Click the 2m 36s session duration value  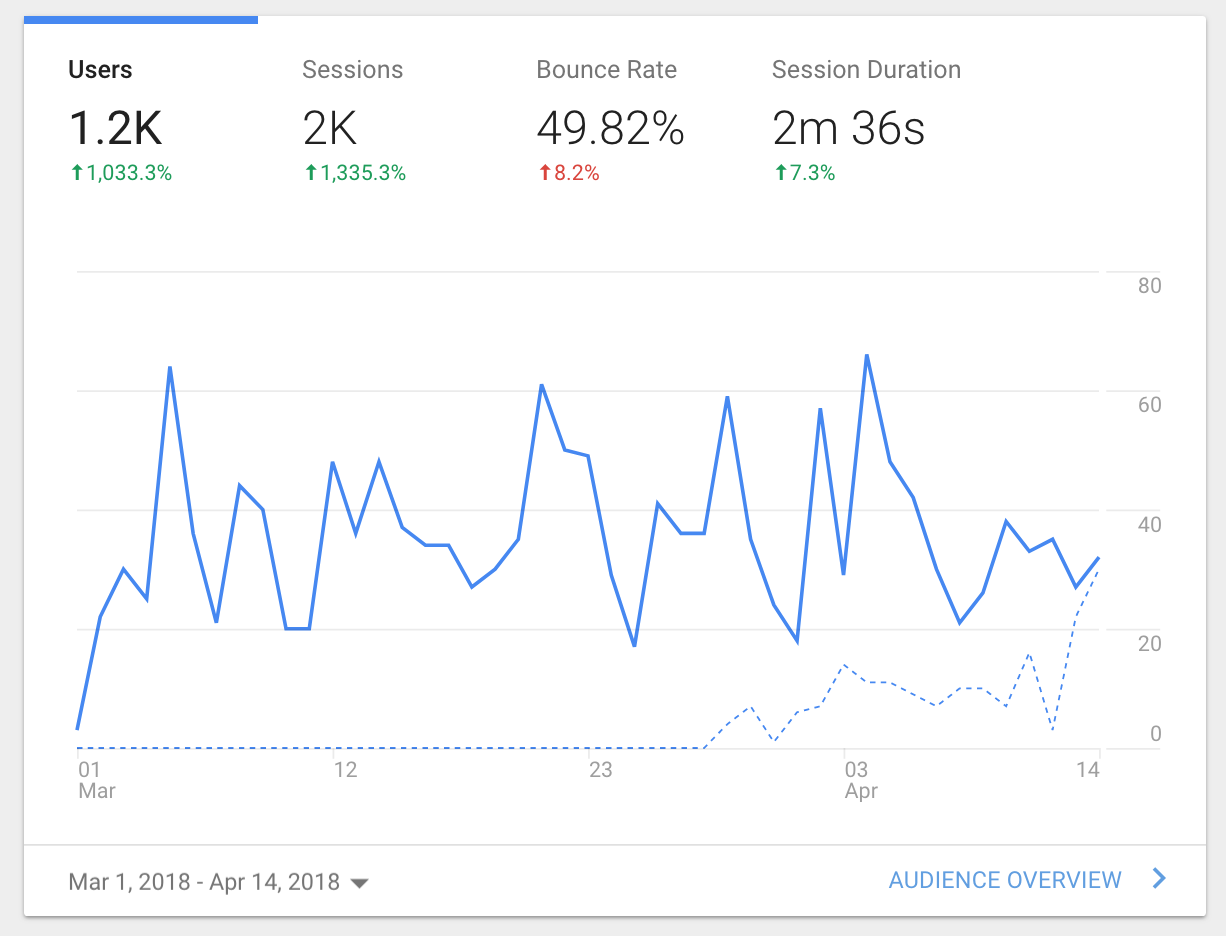pyautogui.click(x=848, y=128)
